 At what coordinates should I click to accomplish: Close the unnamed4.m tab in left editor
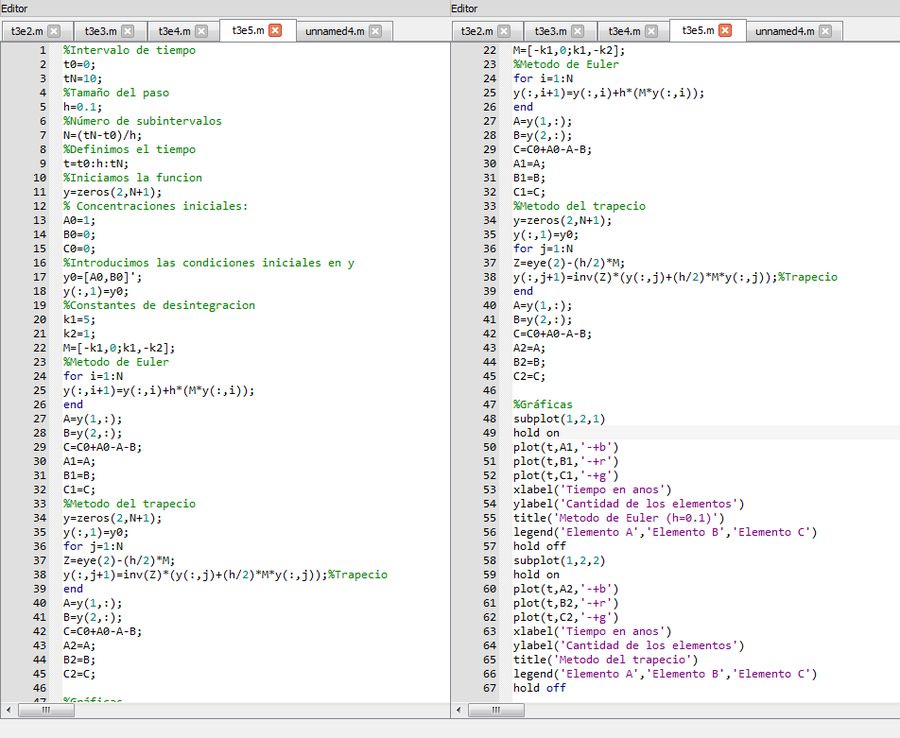[x=375, y=31]
